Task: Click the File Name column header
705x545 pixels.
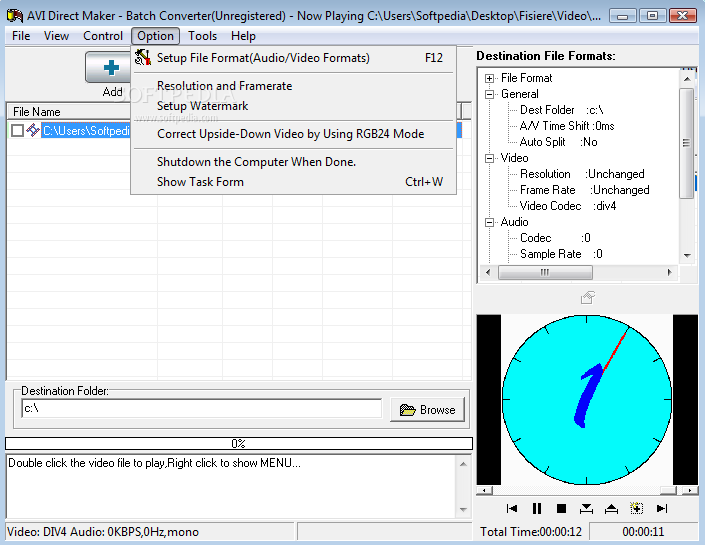Action: (70, 112)
